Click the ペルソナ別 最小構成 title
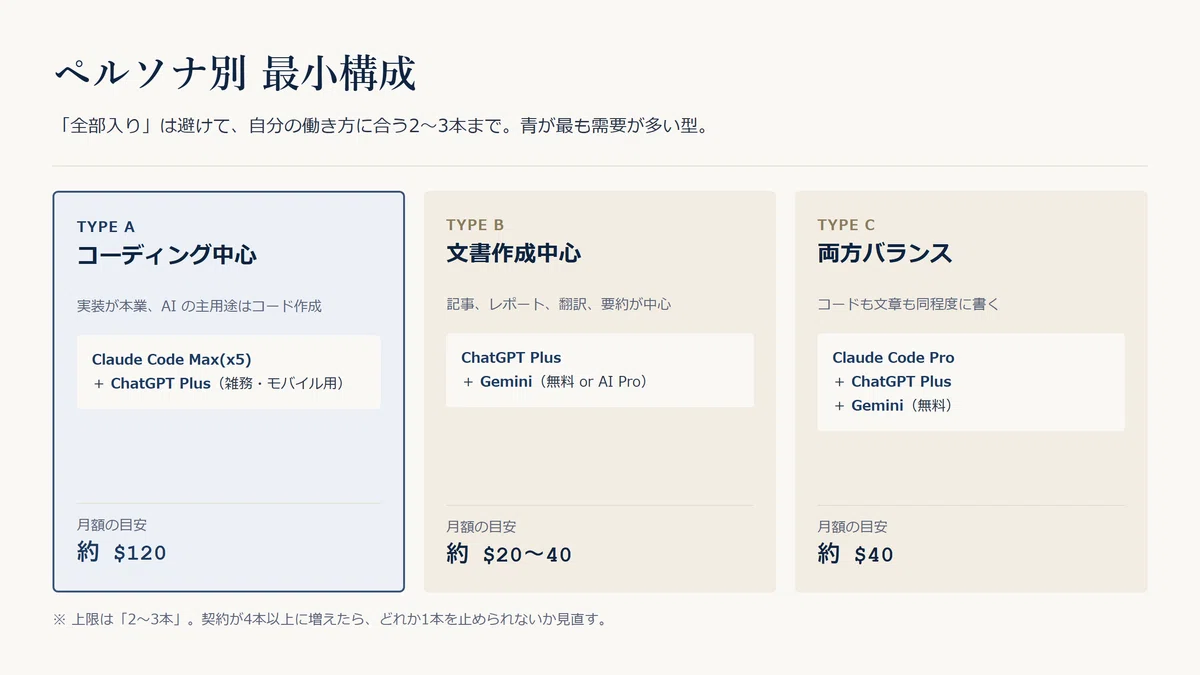1200x675 pixels. tap(234, 74)
